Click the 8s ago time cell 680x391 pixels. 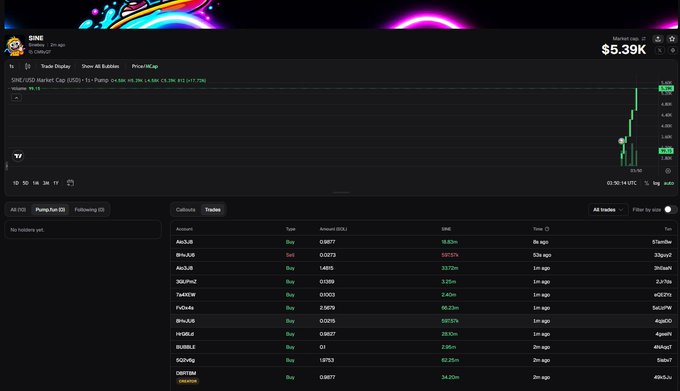tap(540, 242)
